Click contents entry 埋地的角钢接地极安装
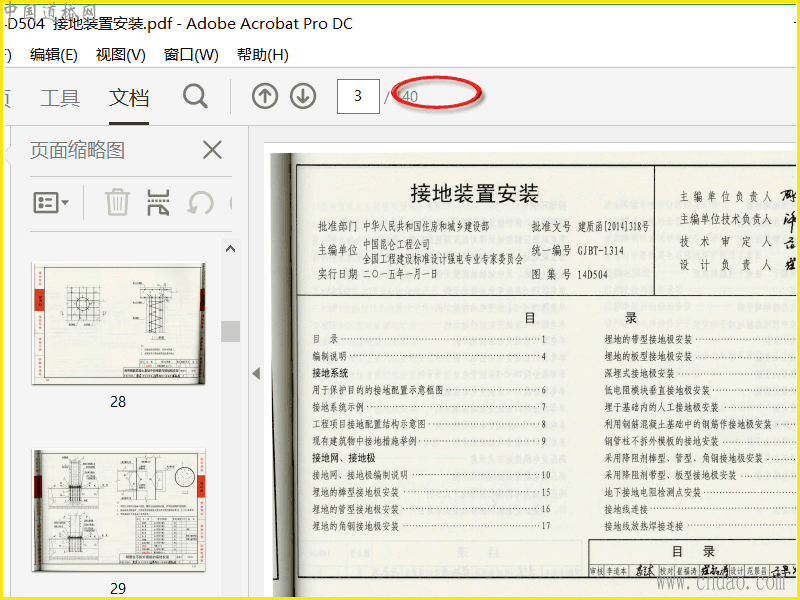This screenshot has height=600, width=800. pyautogui.click(x=356, y=526)
